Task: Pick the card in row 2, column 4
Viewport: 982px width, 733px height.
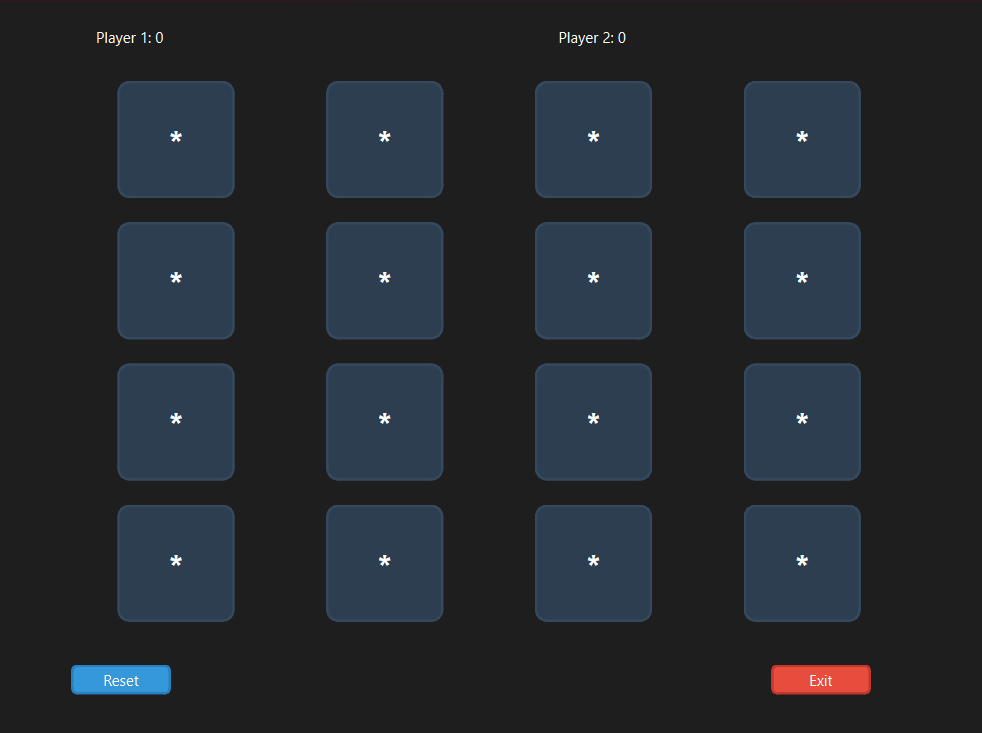Action: (802, 281)
